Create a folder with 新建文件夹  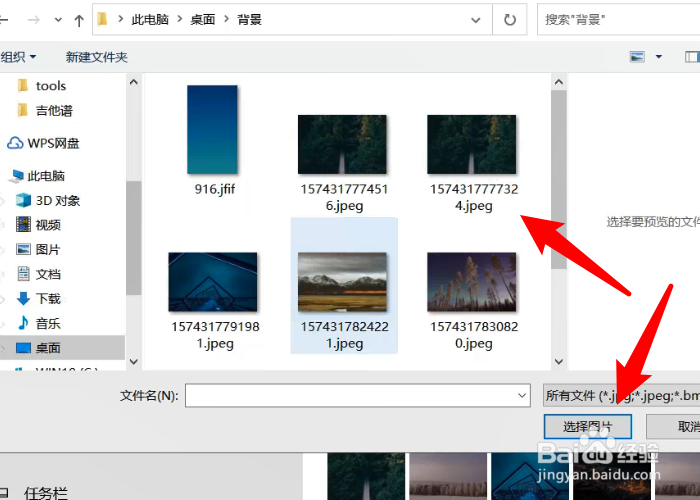tap(96, 57)
